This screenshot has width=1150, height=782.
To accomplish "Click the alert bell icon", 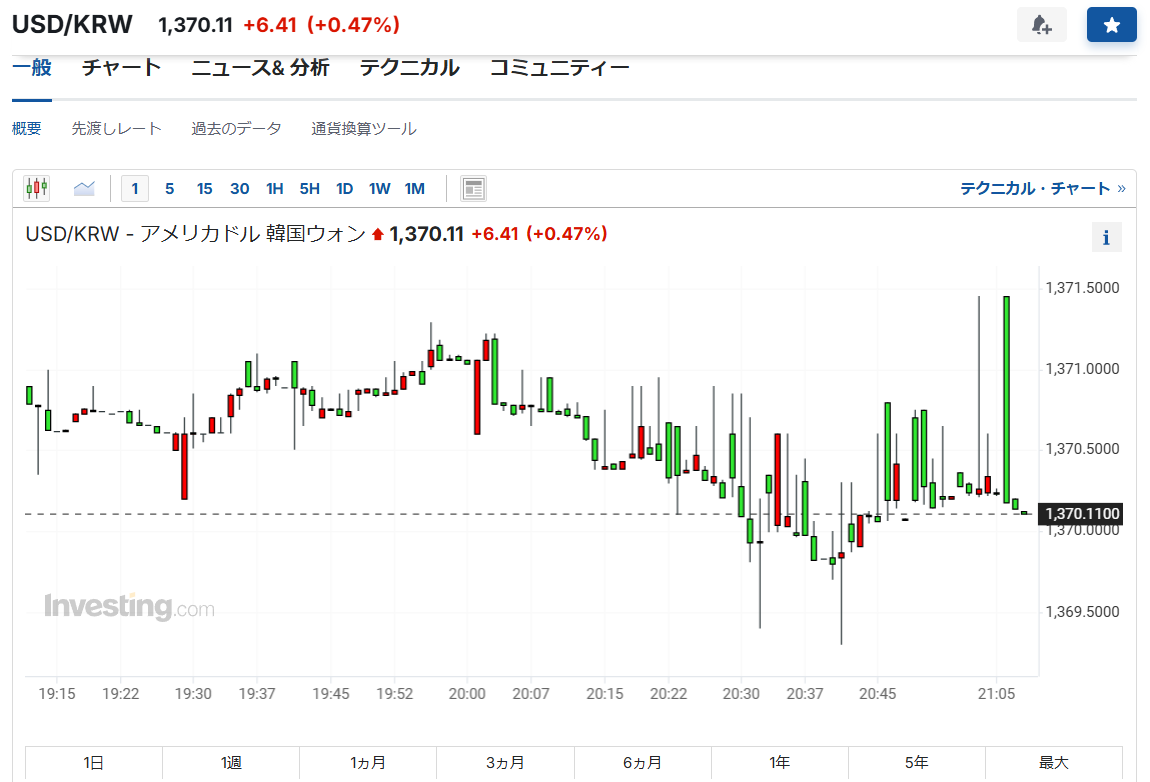I will tap(1041, 25).
